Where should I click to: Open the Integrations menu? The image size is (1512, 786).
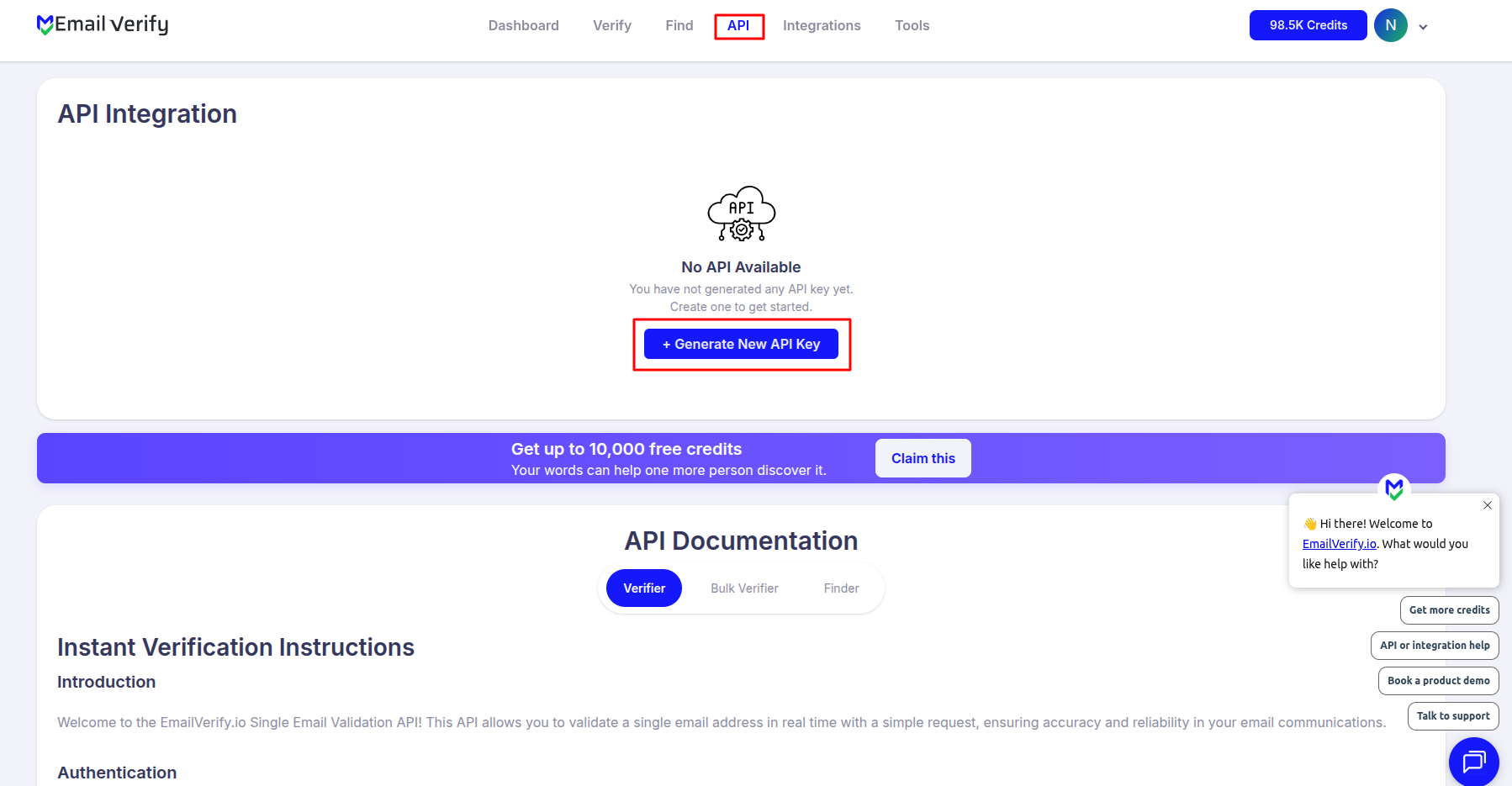[822, 26]
